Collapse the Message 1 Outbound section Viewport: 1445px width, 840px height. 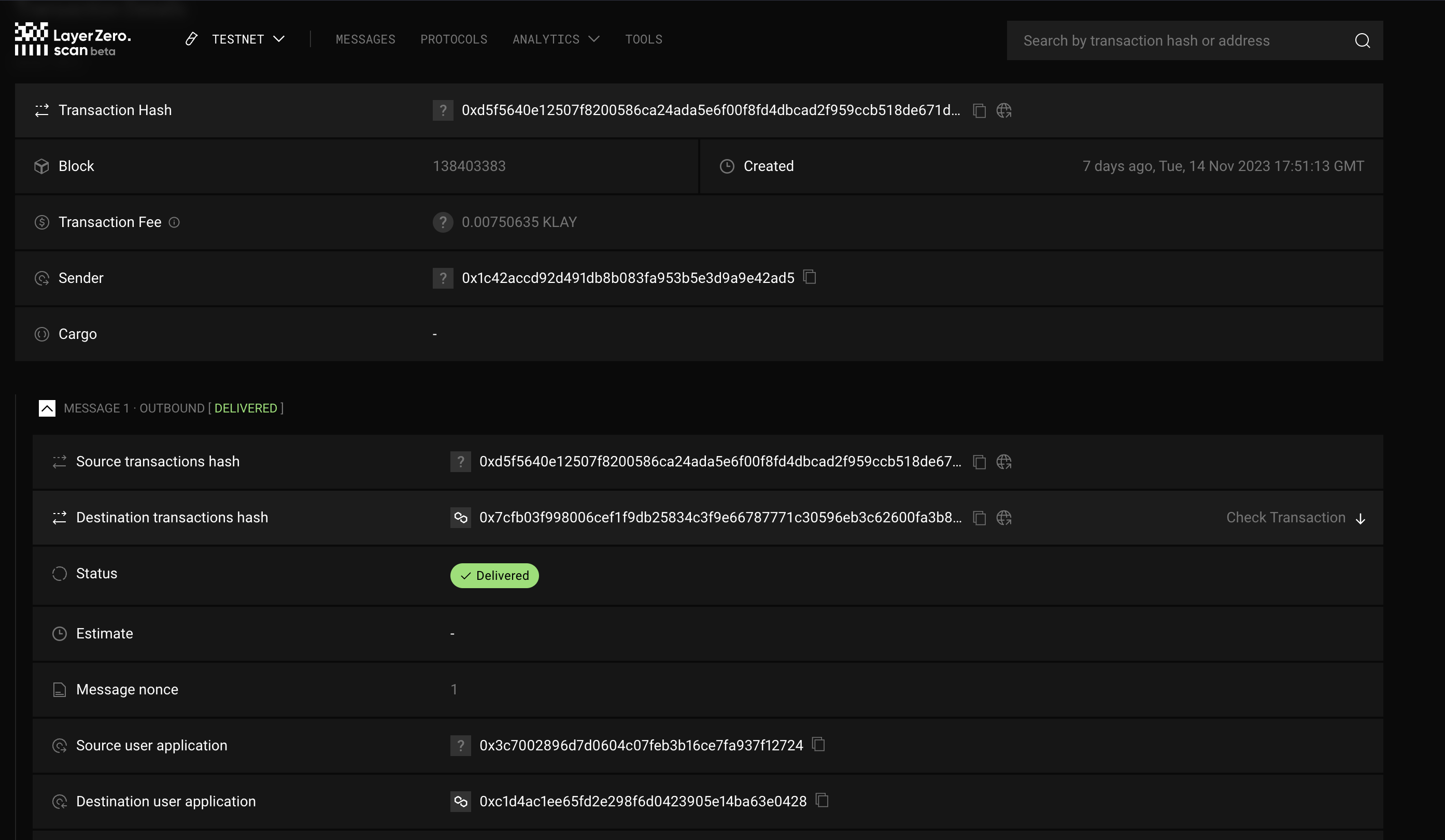click(47, 408)
